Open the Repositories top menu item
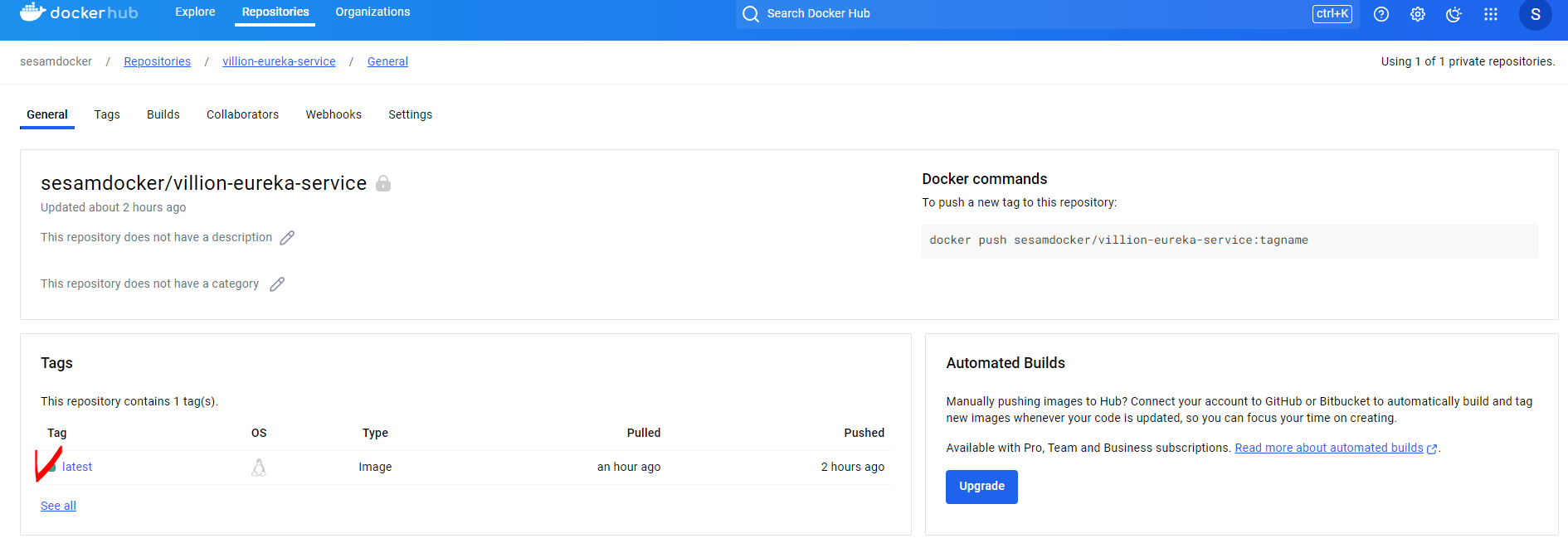Viewport: 1568px width, 543px height. (275, 12)
